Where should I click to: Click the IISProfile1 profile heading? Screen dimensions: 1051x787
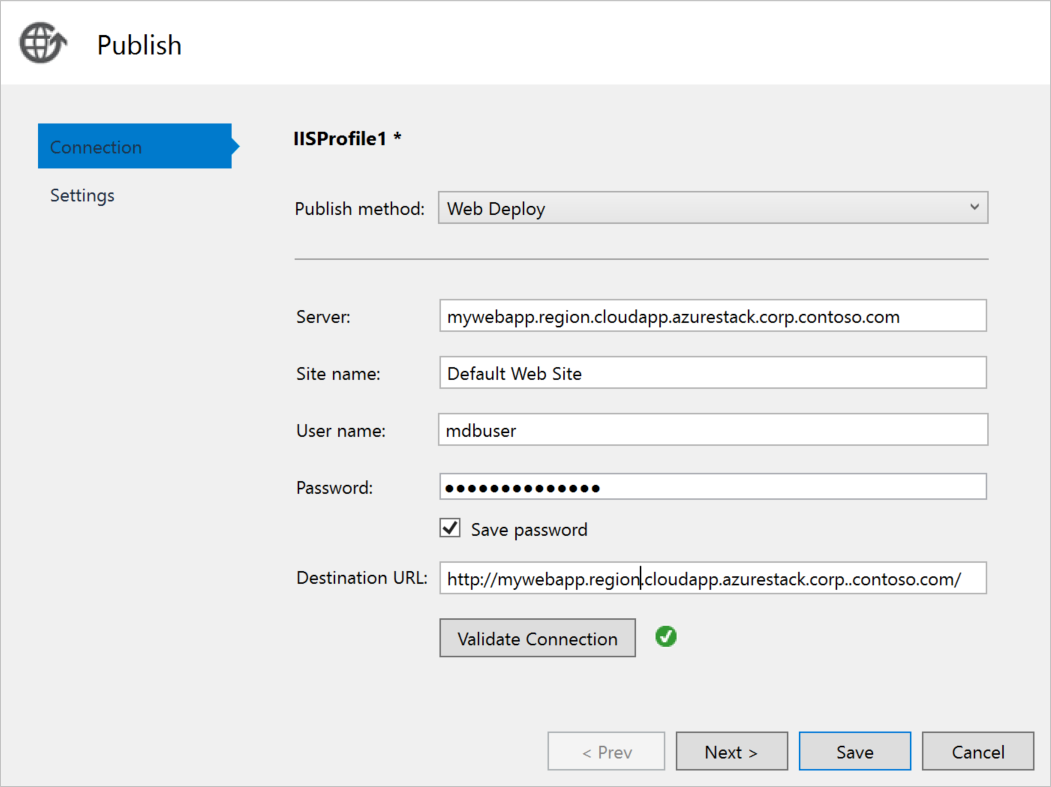347,139
